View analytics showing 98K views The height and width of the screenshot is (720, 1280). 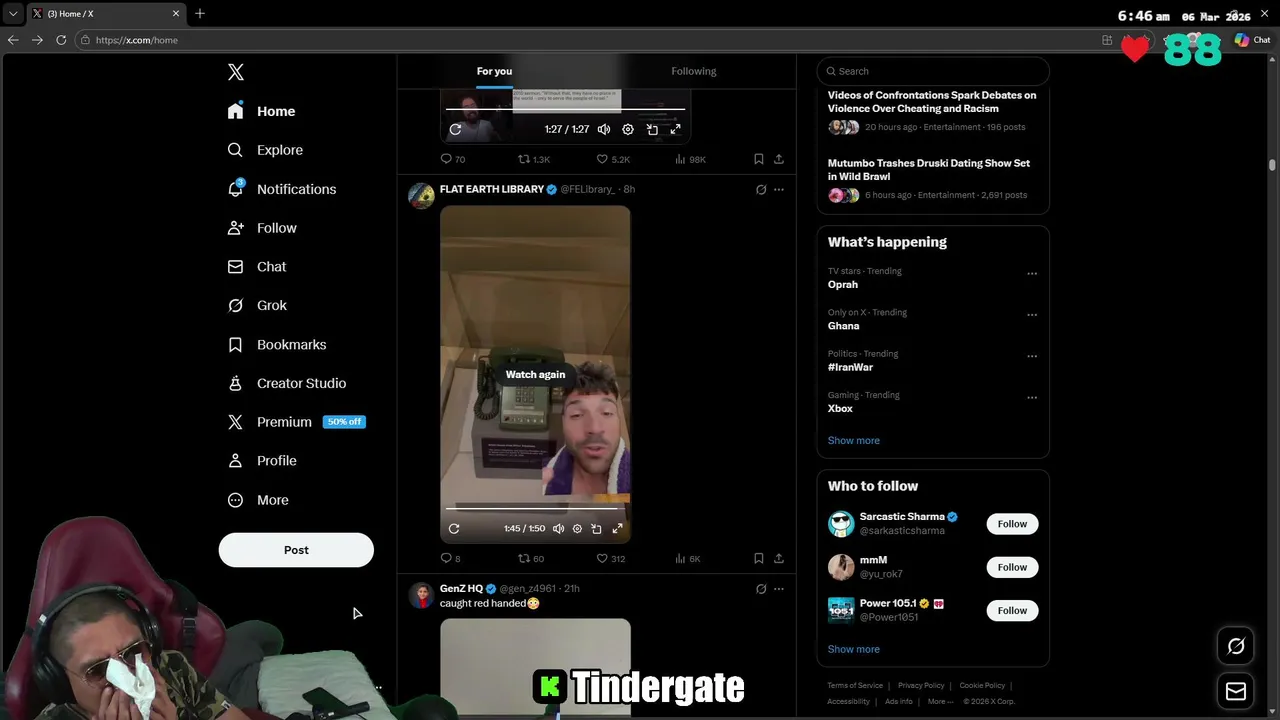click(691, 159)
